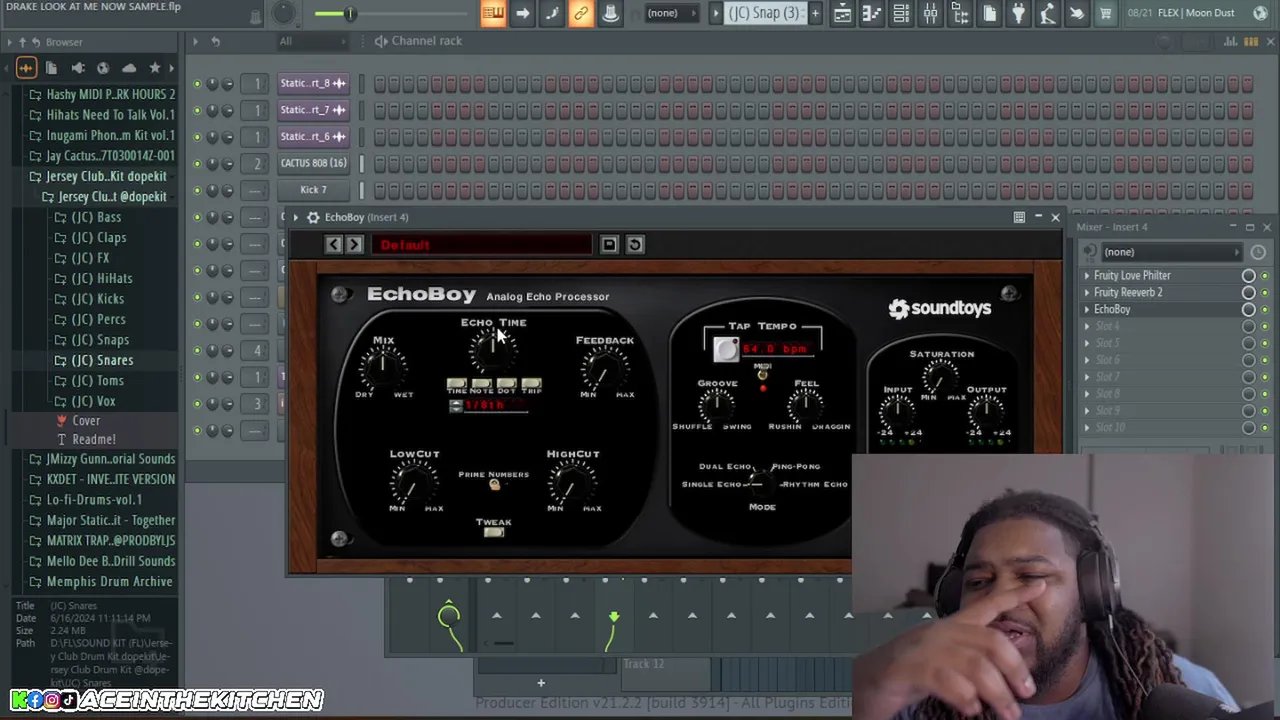Click the EchoBoy Mix knob
1280x720 pixels.
click(383, 369)
